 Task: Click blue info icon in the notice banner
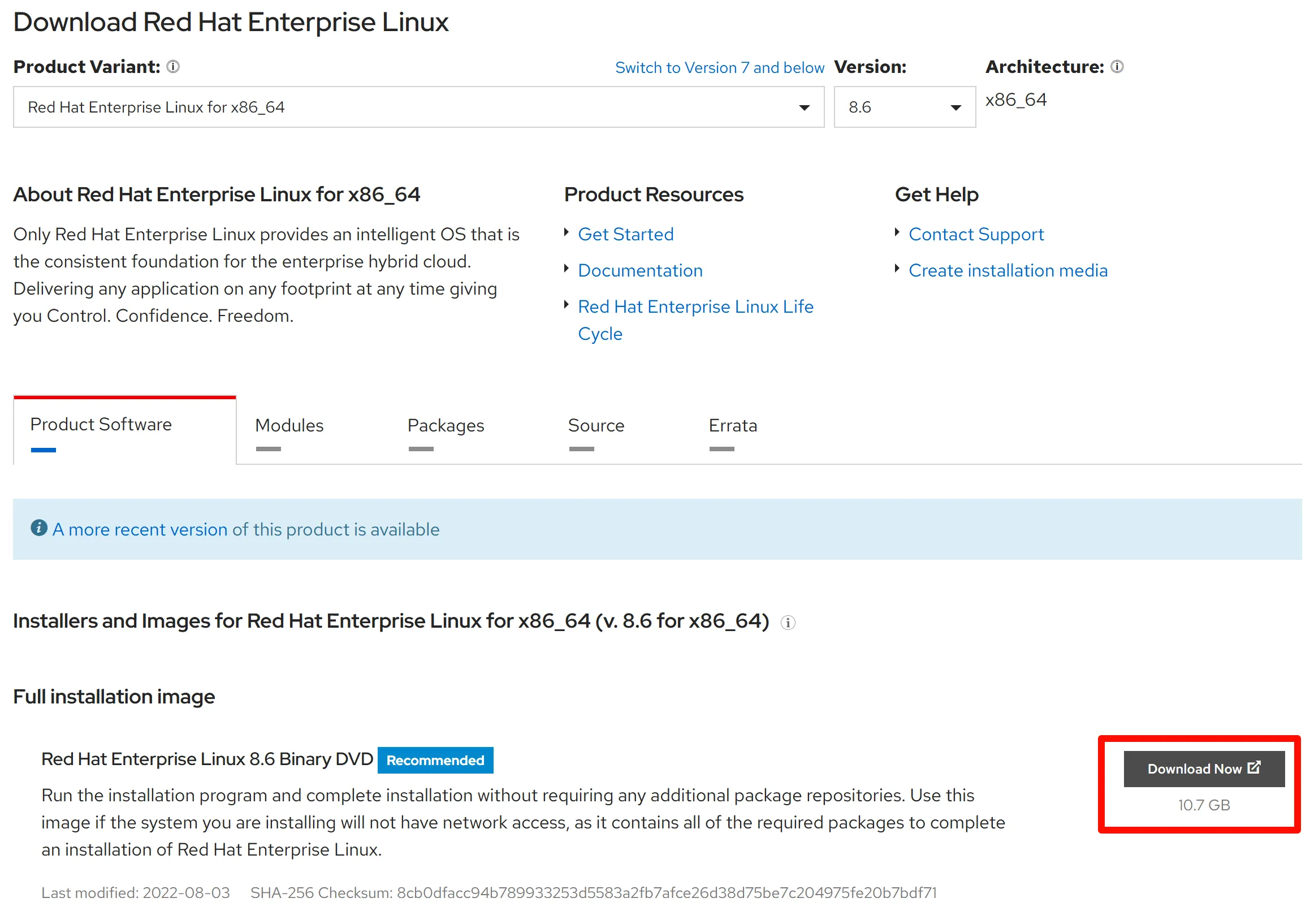tap(39, 528)
